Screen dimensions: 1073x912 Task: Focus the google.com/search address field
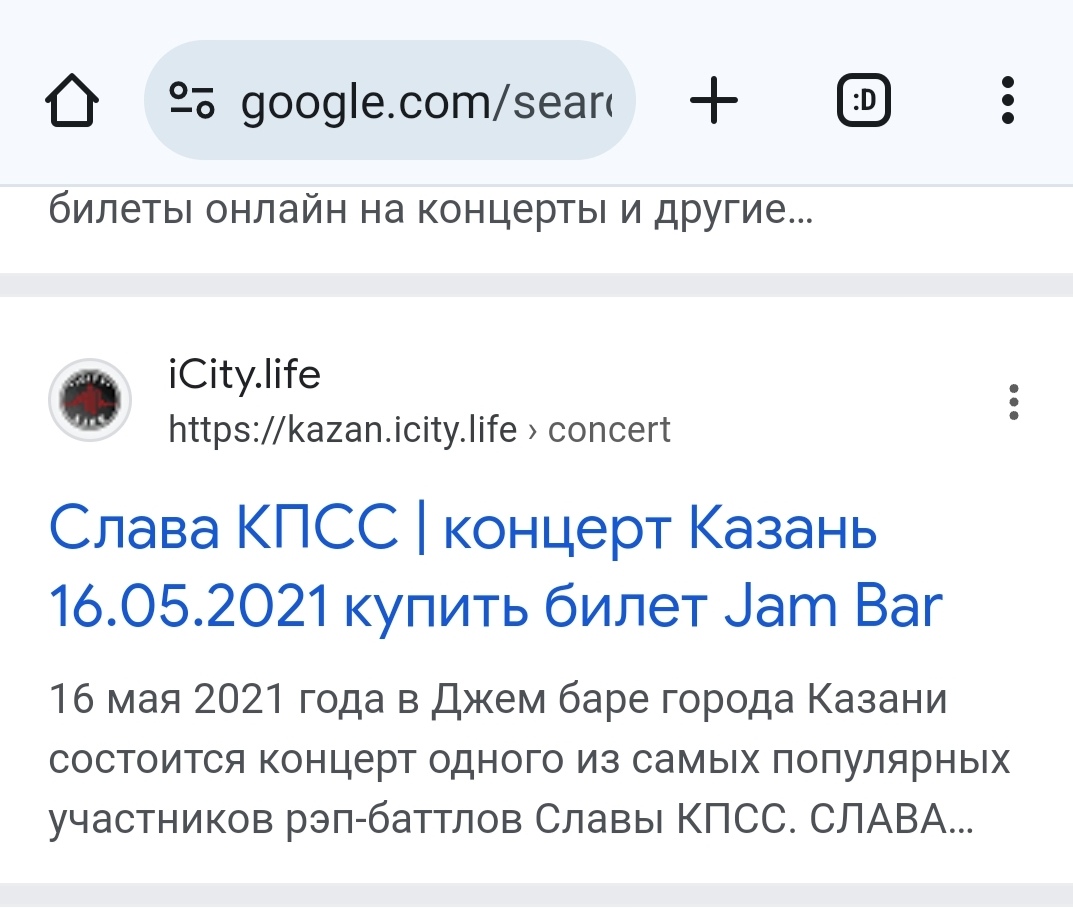tap(389, 100)
